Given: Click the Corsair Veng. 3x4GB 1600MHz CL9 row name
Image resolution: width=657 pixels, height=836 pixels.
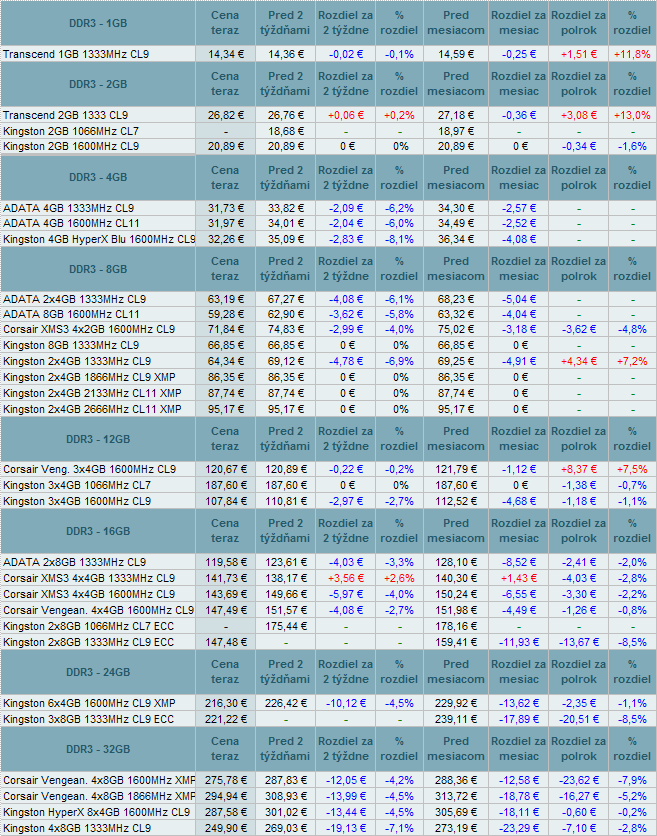Looking at the screenshot, I should [x=89, y=469].
